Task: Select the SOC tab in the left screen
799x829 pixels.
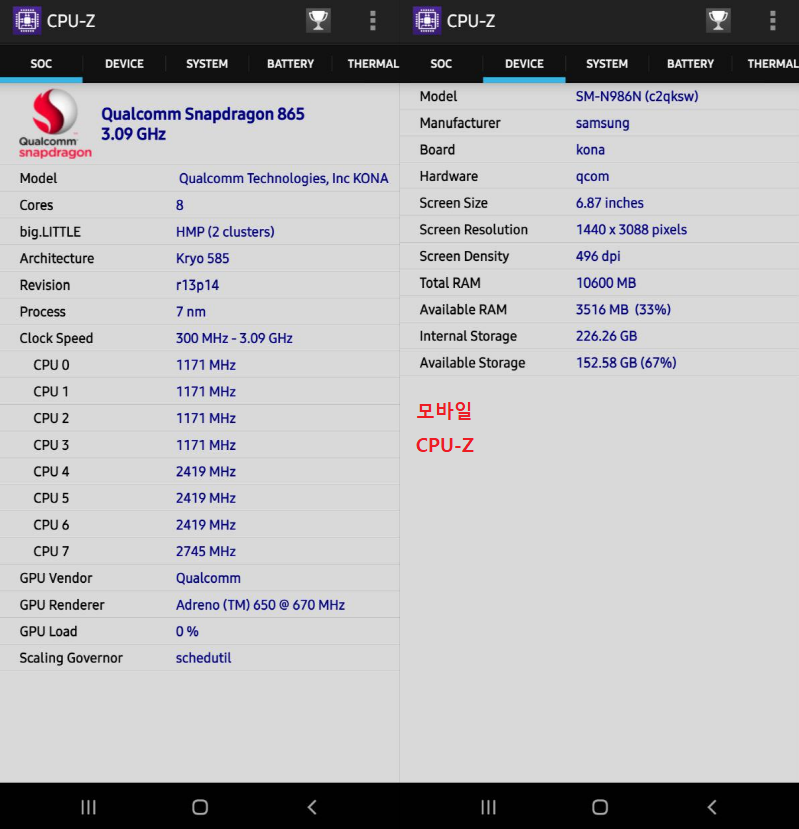Action: point(41,64)
